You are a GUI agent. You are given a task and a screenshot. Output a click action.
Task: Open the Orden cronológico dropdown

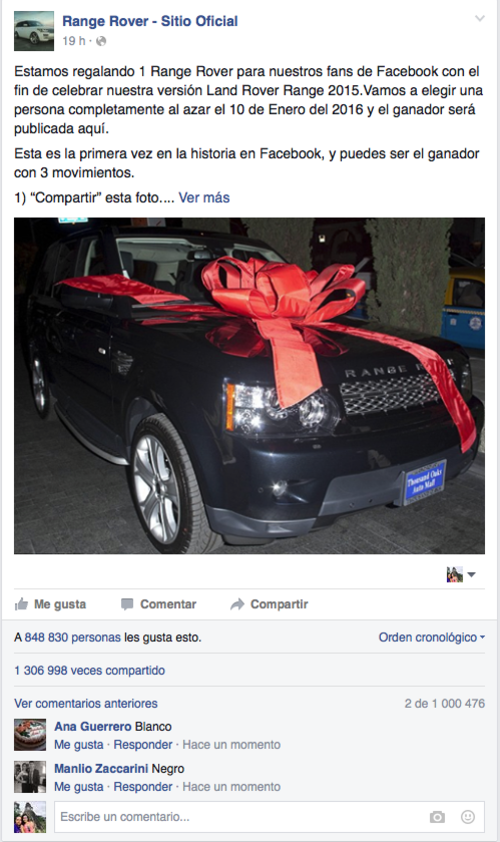point(431,637)
